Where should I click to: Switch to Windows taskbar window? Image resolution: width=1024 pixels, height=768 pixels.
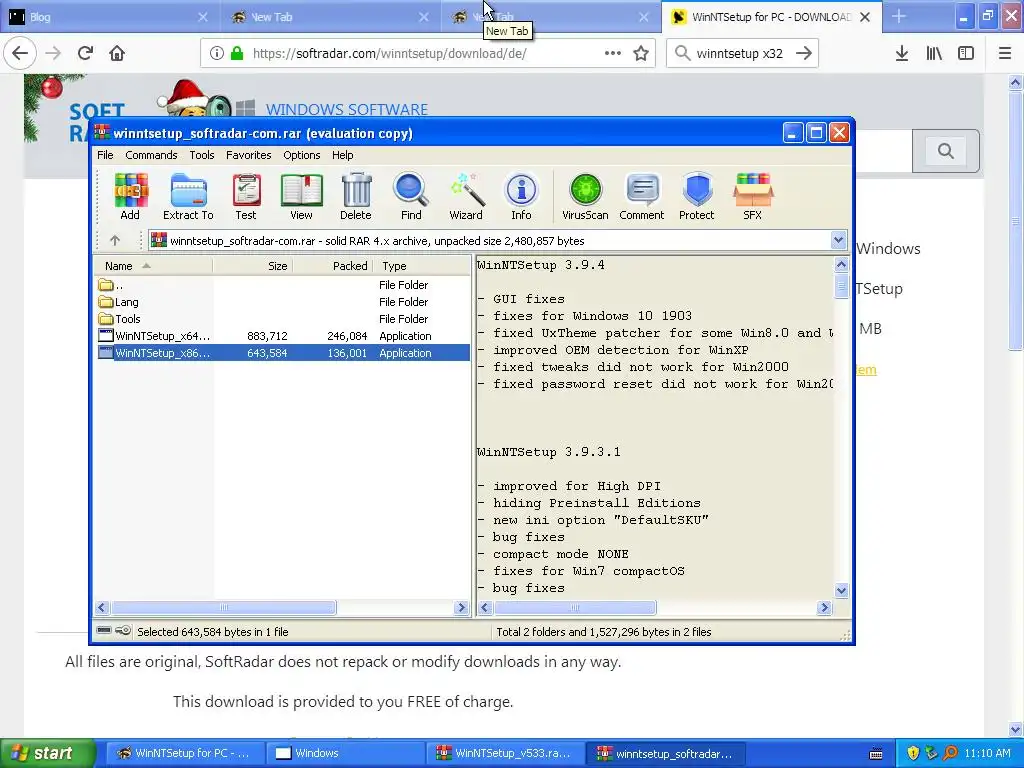click(345, 753)
